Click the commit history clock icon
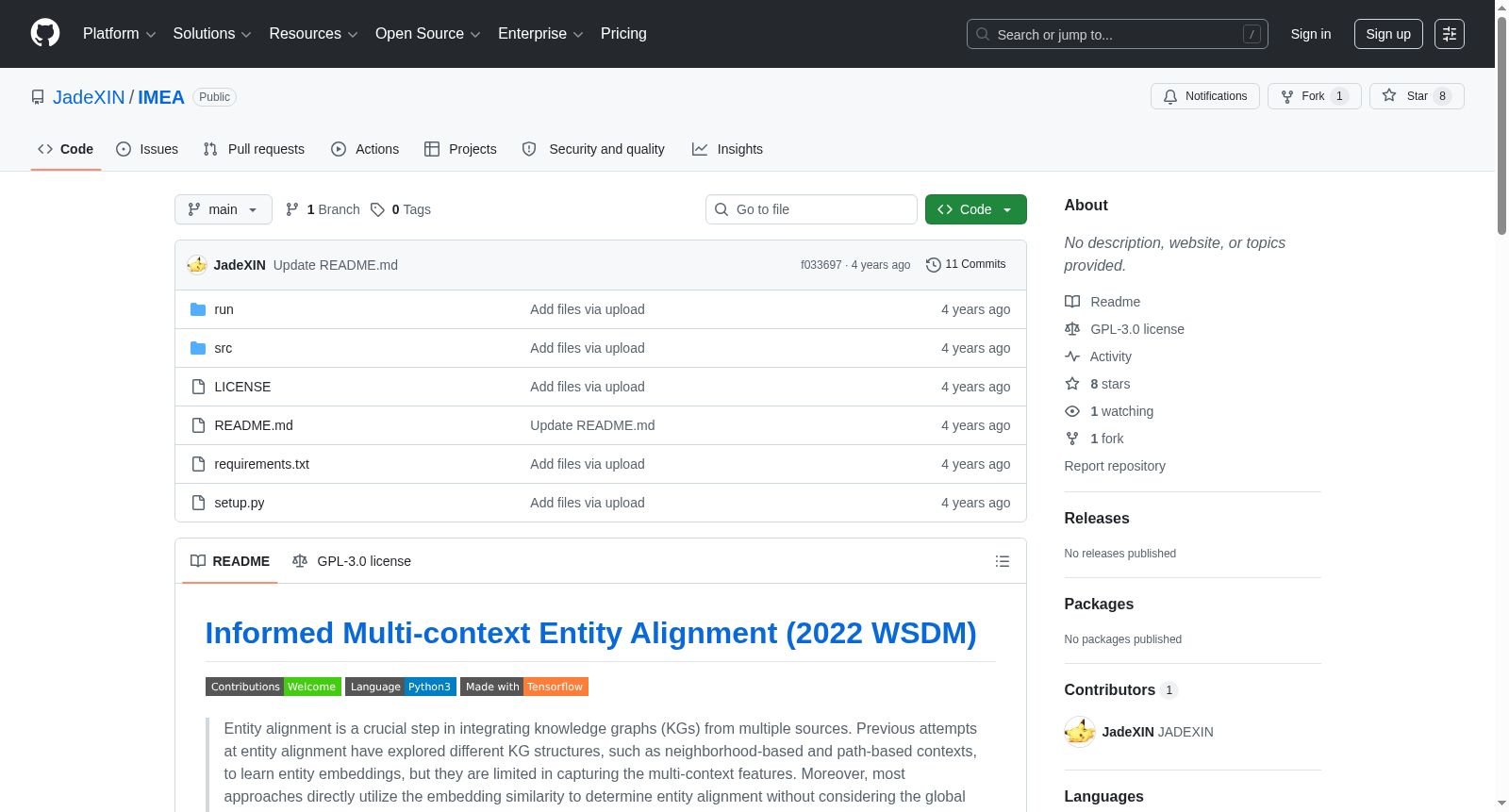This screenshot has height=812, width=1509. tap(934, 265)
